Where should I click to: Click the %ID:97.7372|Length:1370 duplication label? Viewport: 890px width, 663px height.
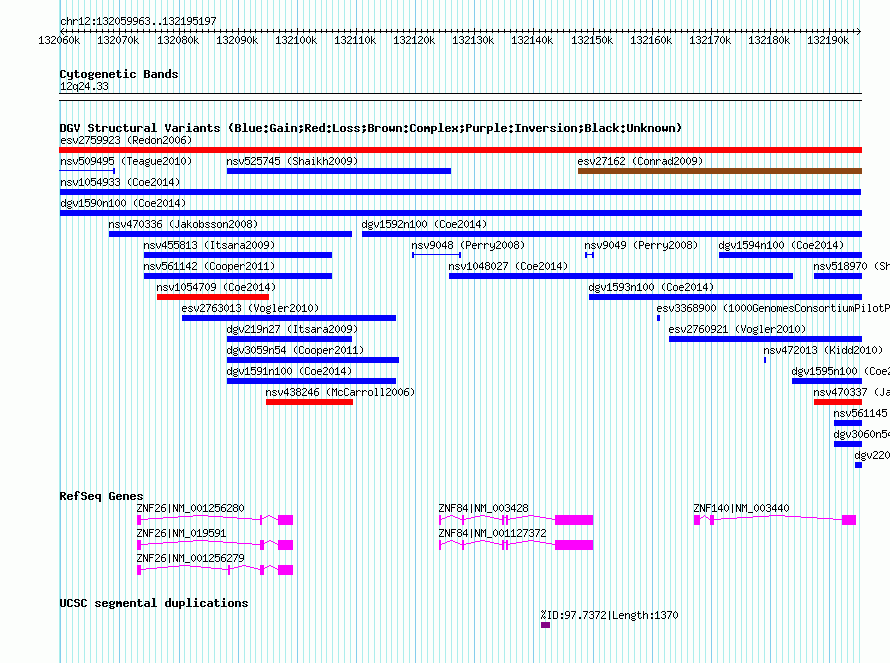[x=610, y=615]
